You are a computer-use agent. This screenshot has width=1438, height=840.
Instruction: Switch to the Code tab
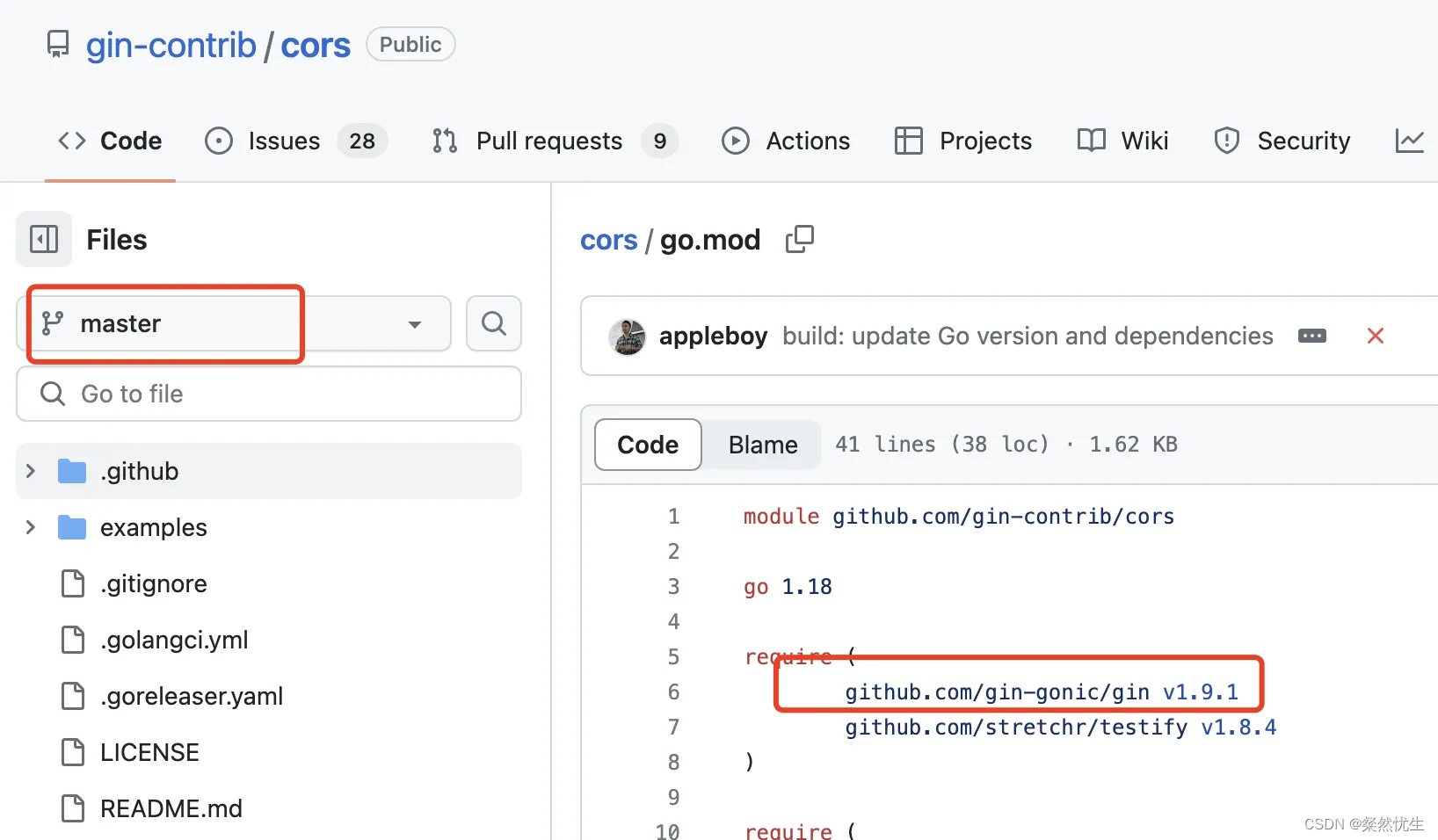pyautogui.click(x=110, y=141)
